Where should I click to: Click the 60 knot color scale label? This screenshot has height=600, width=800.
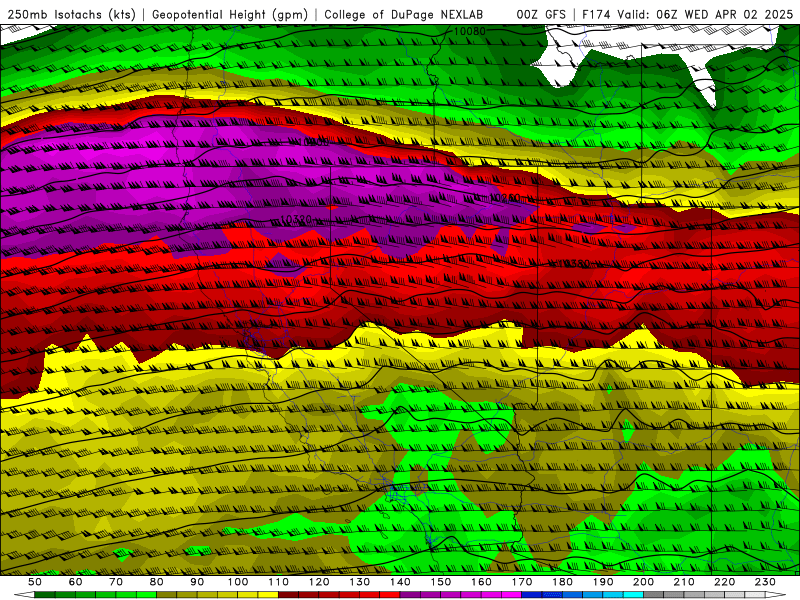(x=75, y=582)
